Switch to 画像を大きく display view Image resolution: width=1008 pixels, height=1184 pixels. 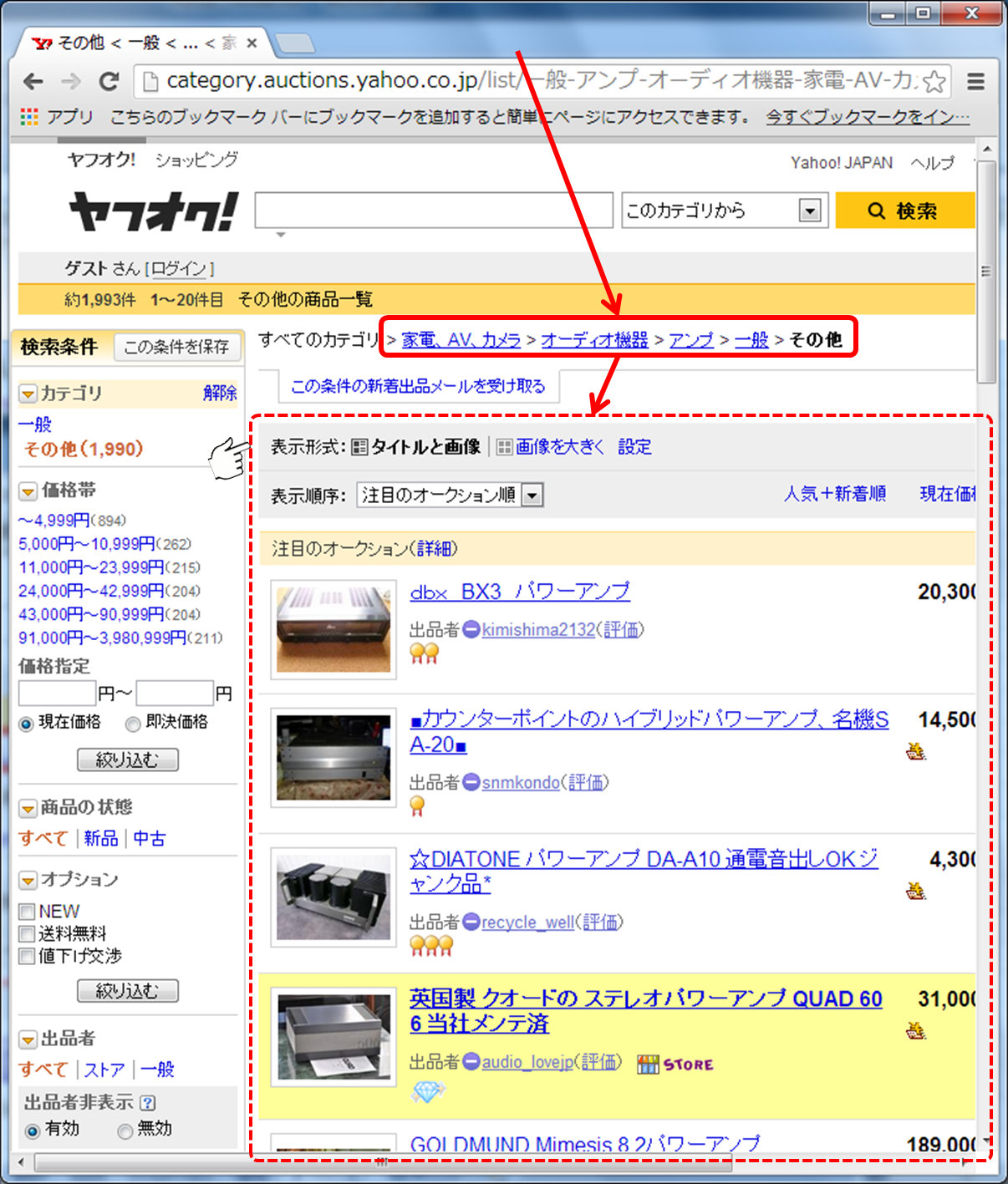tap(558, 447)
